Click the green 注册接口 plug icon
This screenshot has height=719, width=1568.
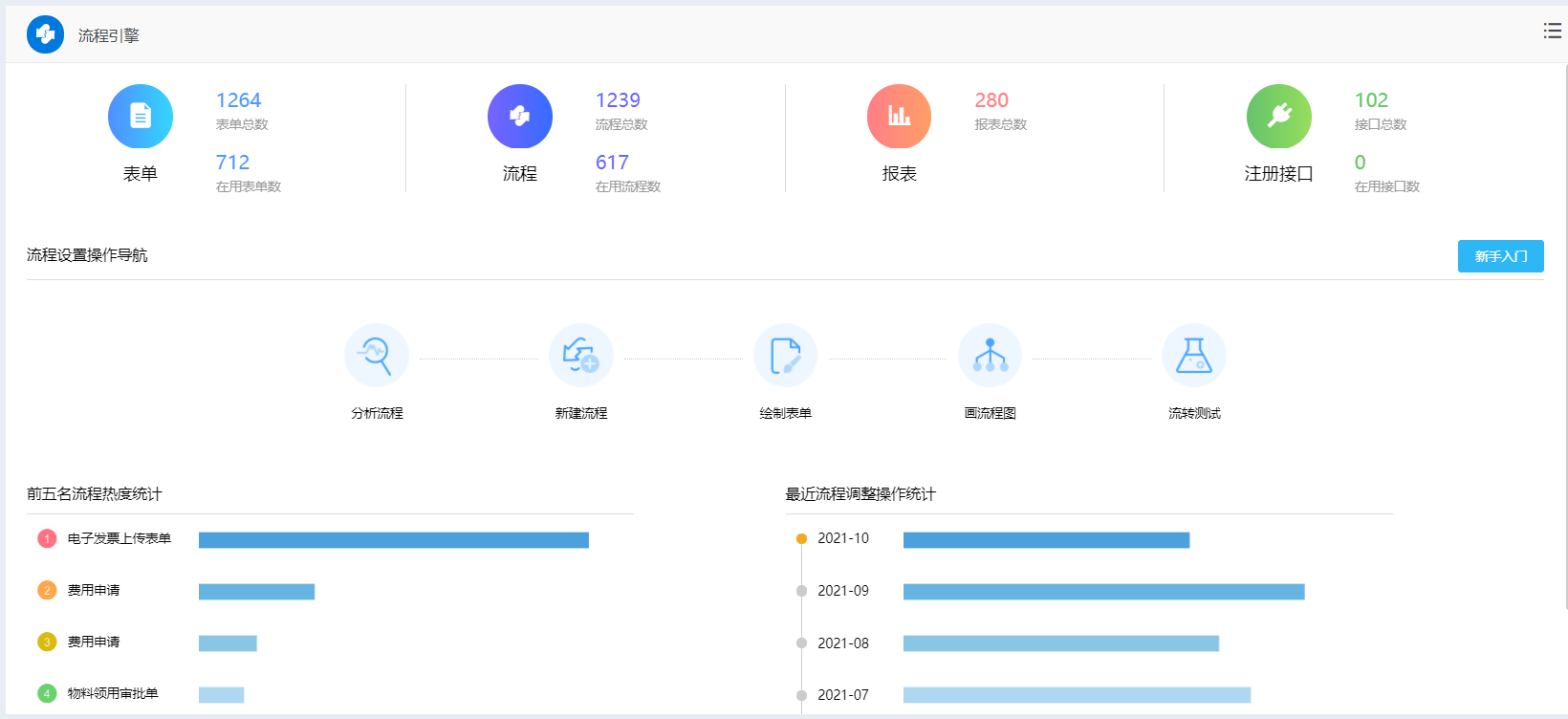click(x=1279, y=116)
